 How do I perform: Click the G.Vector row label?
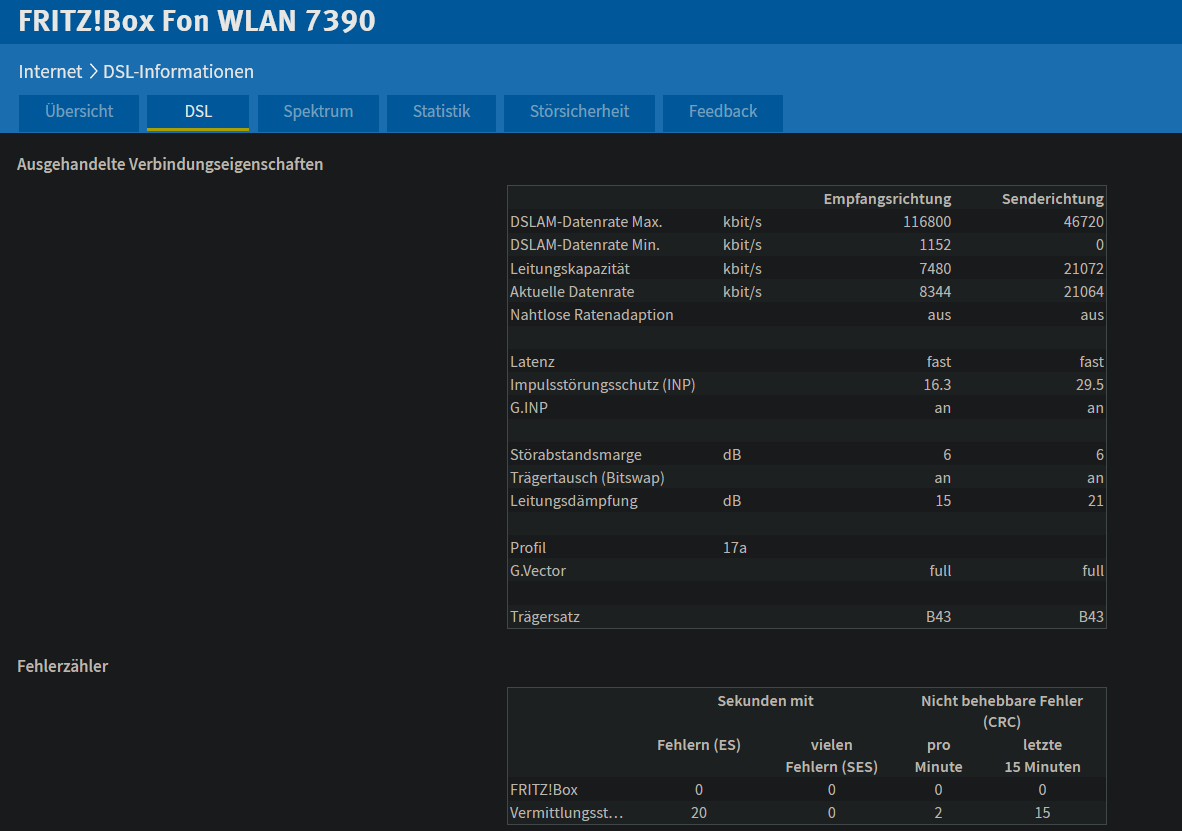point(537,571)
